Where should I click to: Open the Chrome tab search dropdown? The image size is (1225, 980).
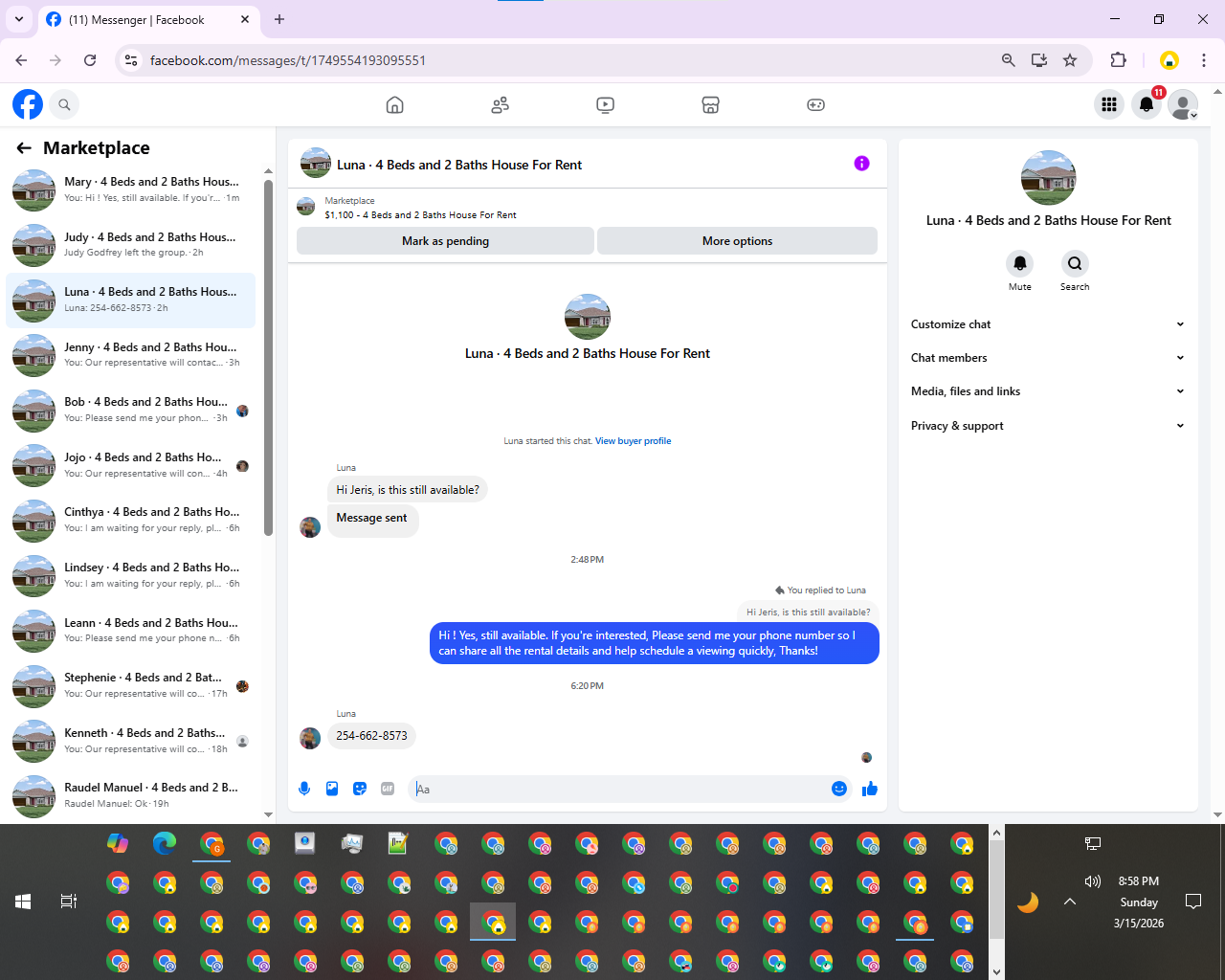[x=19, y=19]
